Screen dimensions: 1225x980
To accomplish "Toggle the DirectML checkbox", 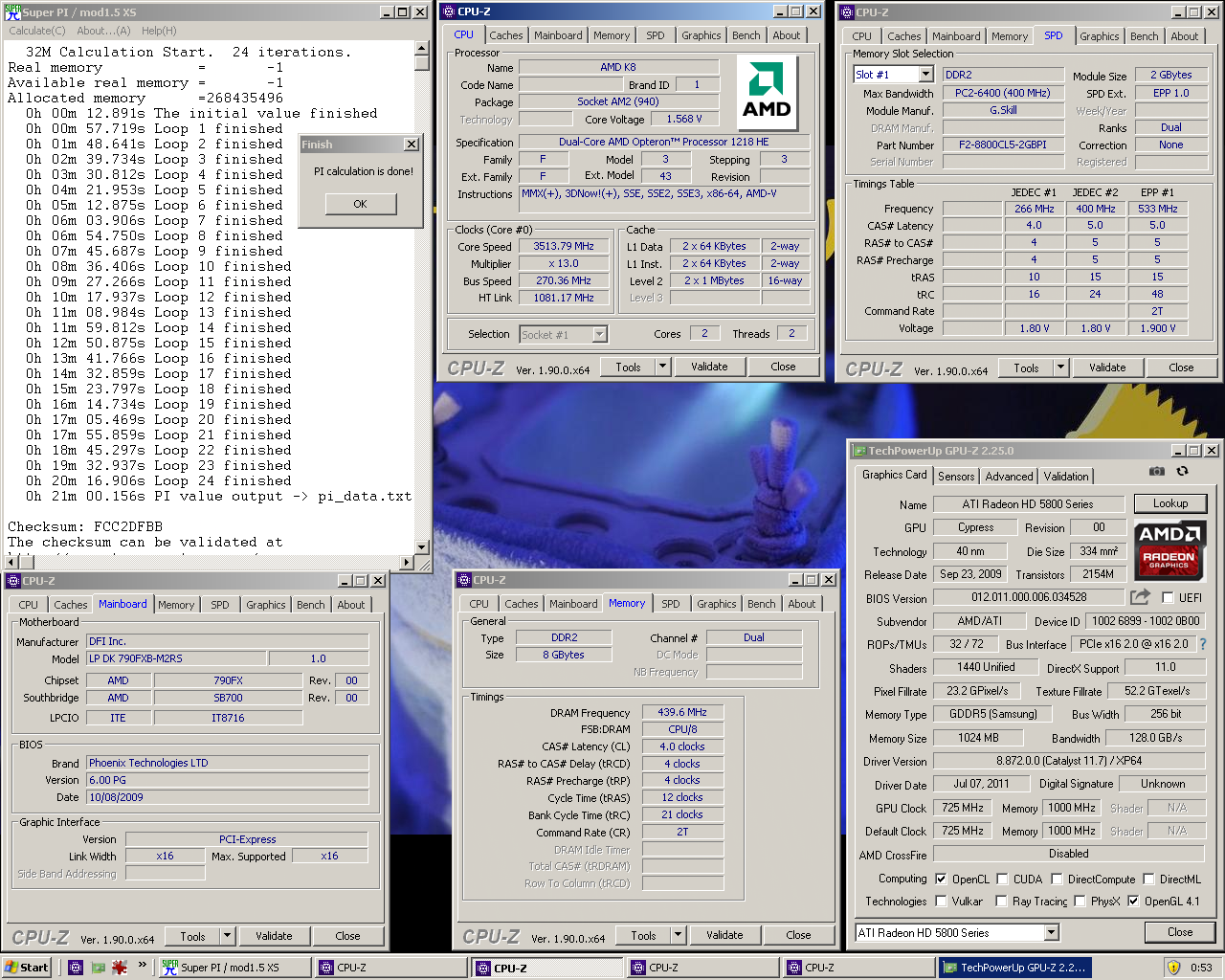I will [x=1148, y=879].
